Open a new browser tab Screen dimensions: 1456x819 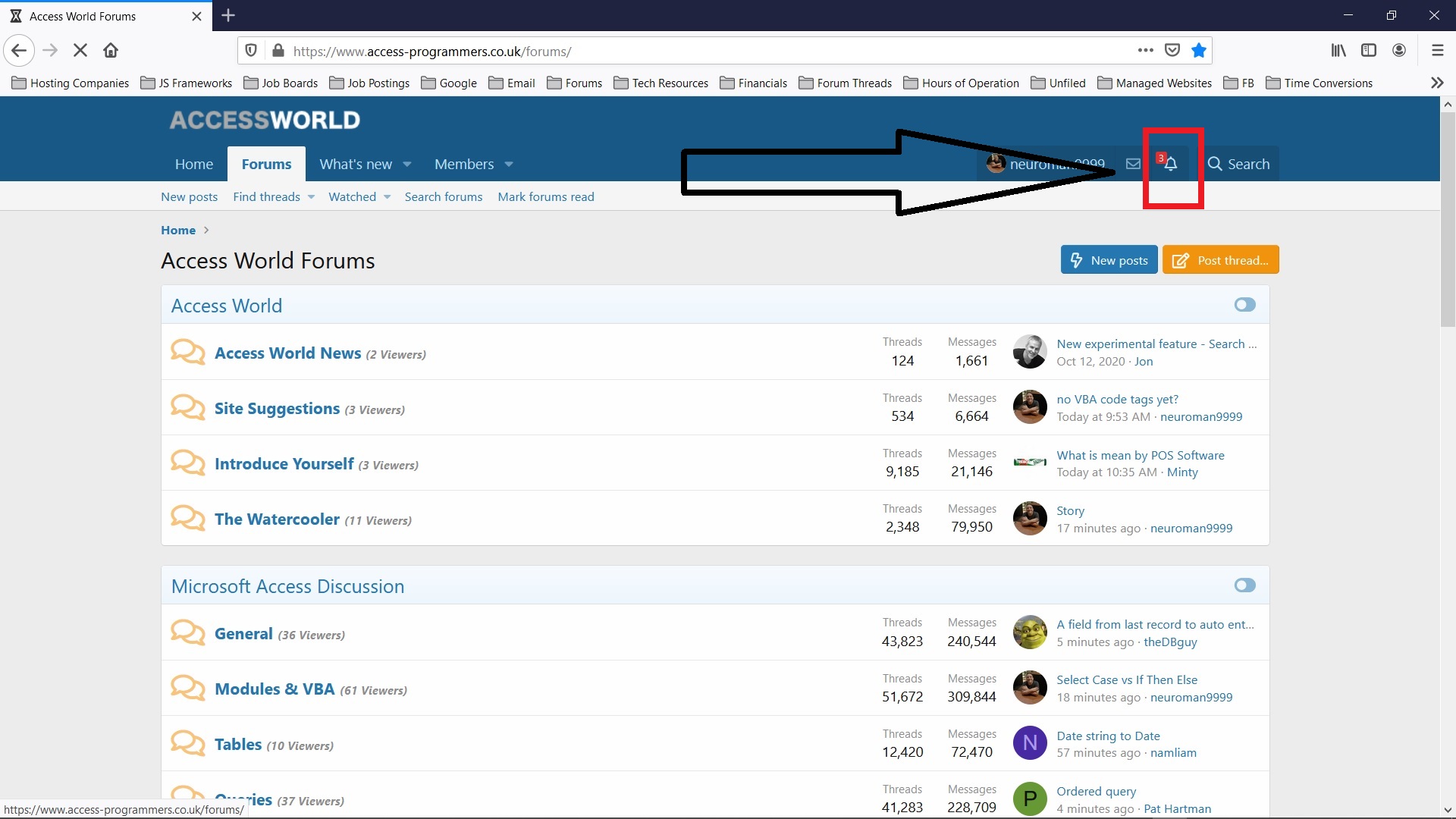228,15
